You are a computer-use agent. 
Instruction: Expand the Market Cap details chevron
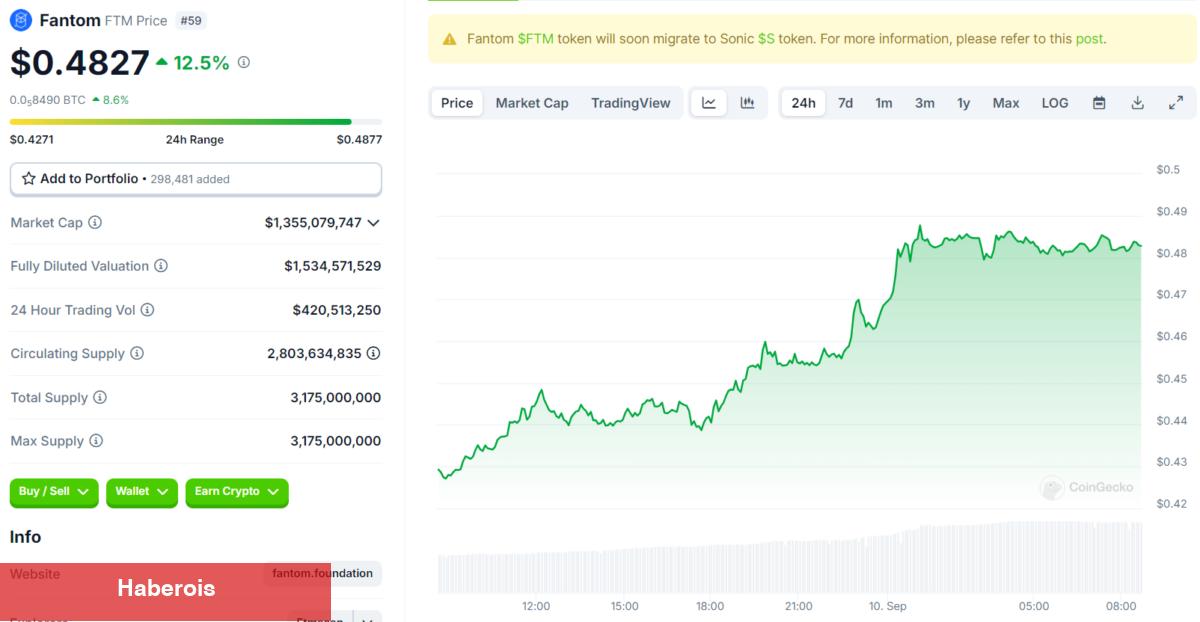(373, 223)
